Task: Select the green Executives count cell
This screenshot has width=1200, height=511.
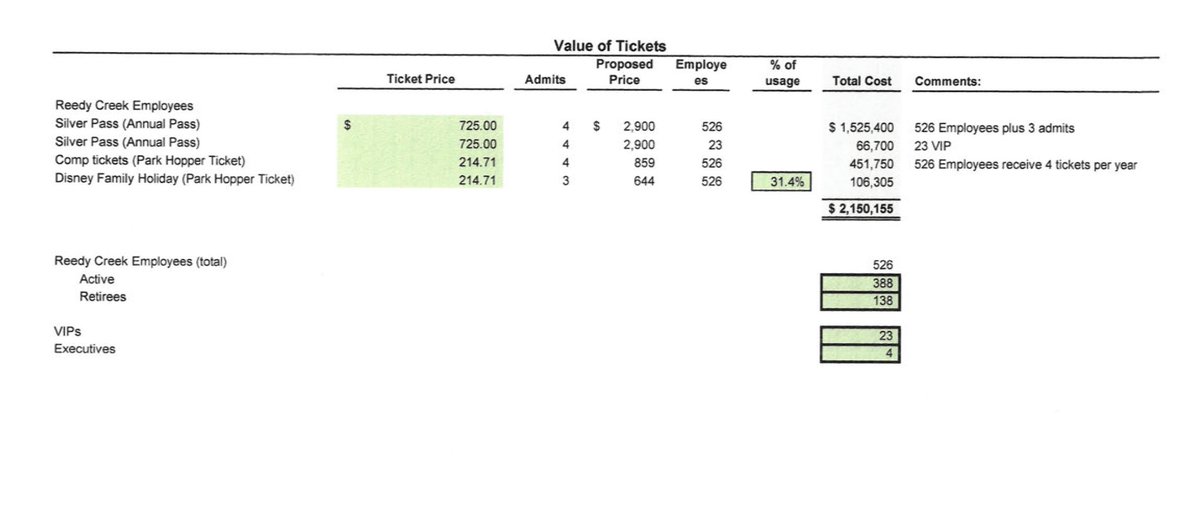Action: tap(861, 352)
